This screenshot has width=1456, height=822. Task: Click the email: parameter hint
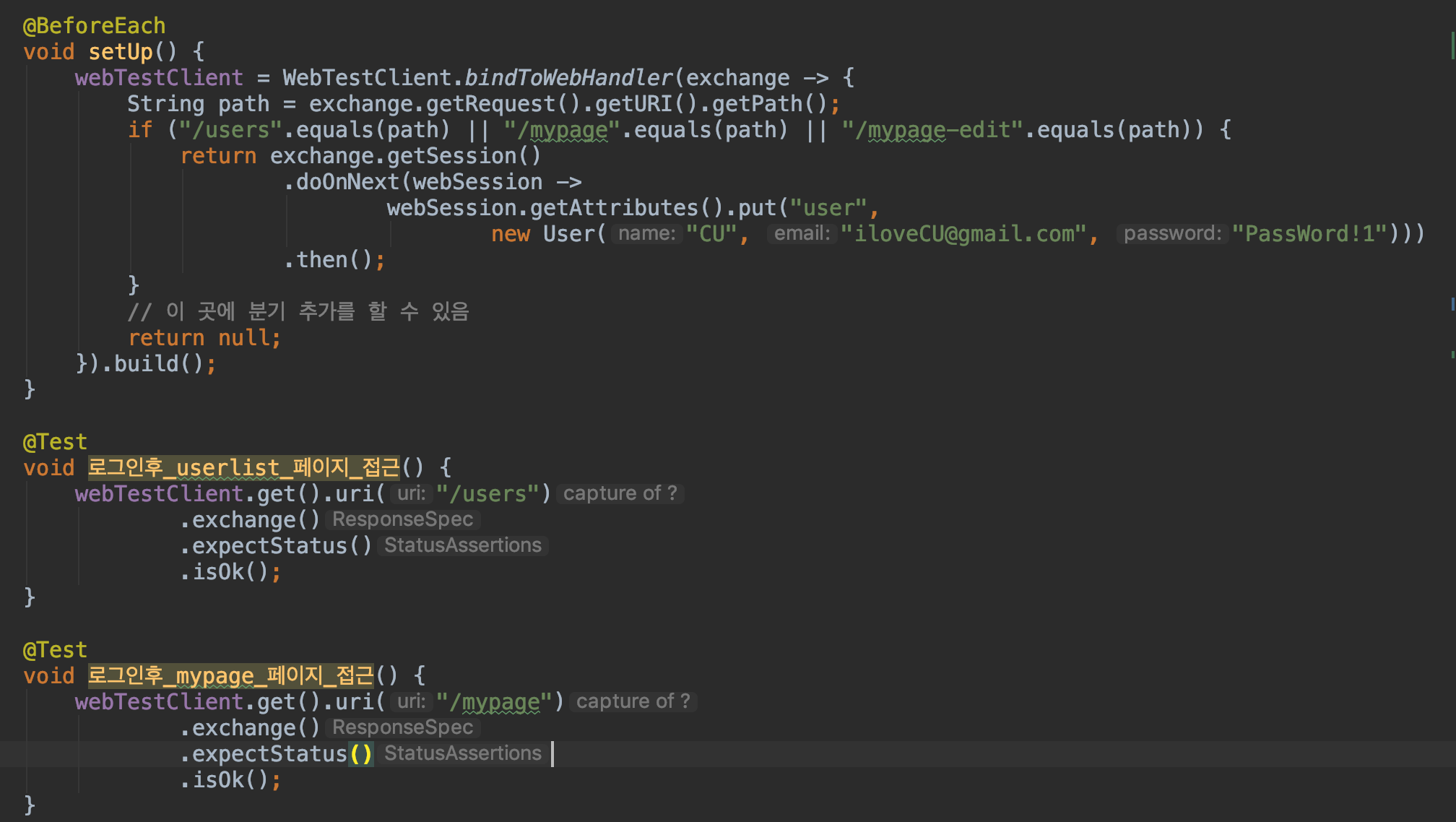pyautogui.click(x=802, y=234)
